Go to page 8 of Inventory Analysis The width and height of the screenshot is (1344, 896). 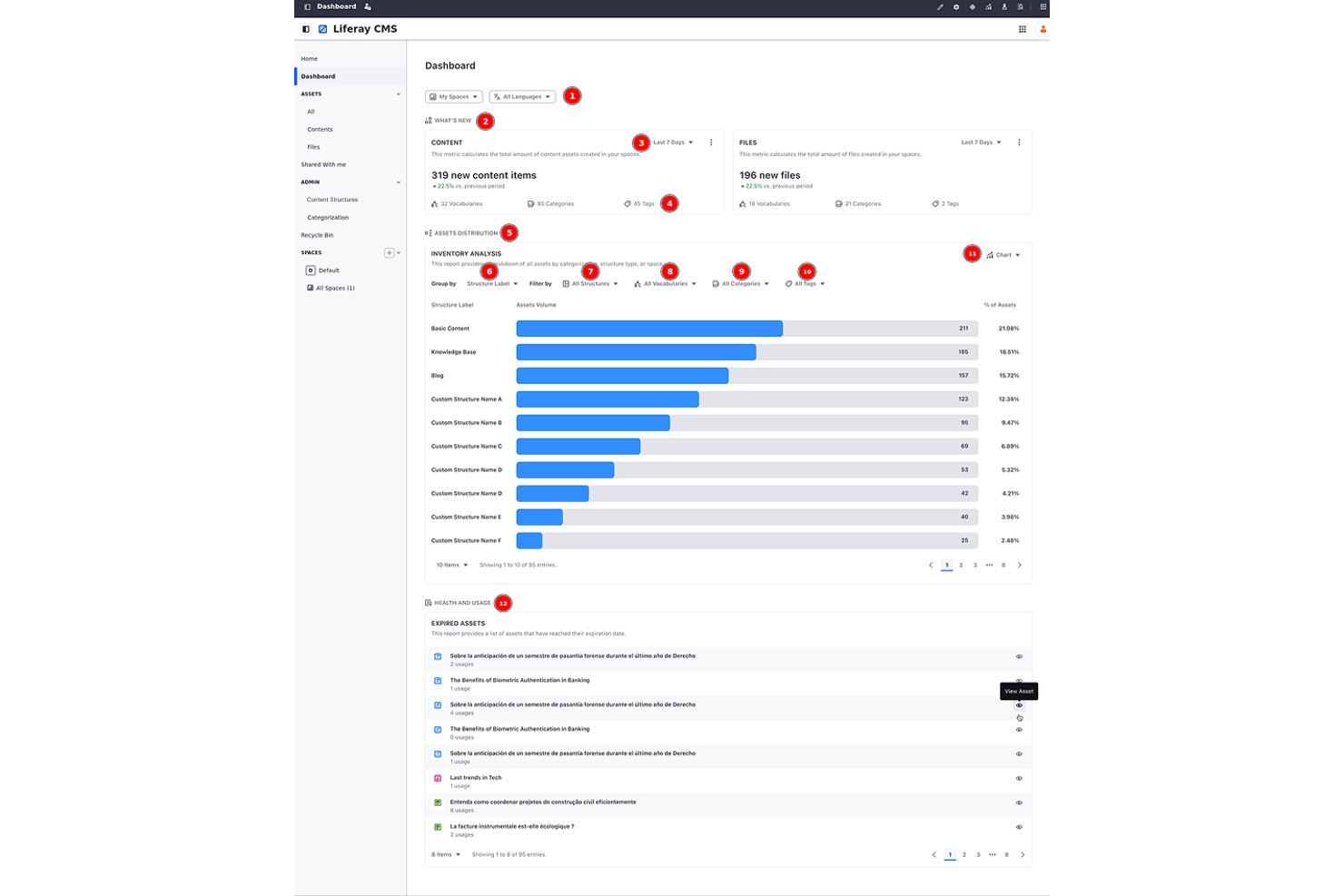[x=1003, y=566]
